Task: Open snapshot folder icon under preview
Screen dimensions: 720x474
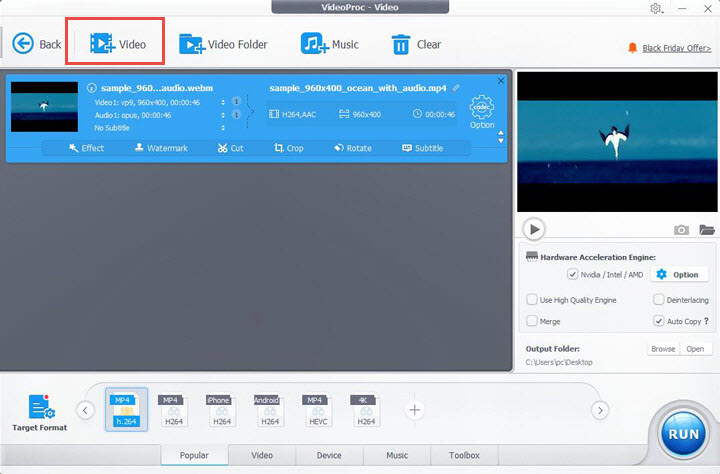Action: pos(707,229)
